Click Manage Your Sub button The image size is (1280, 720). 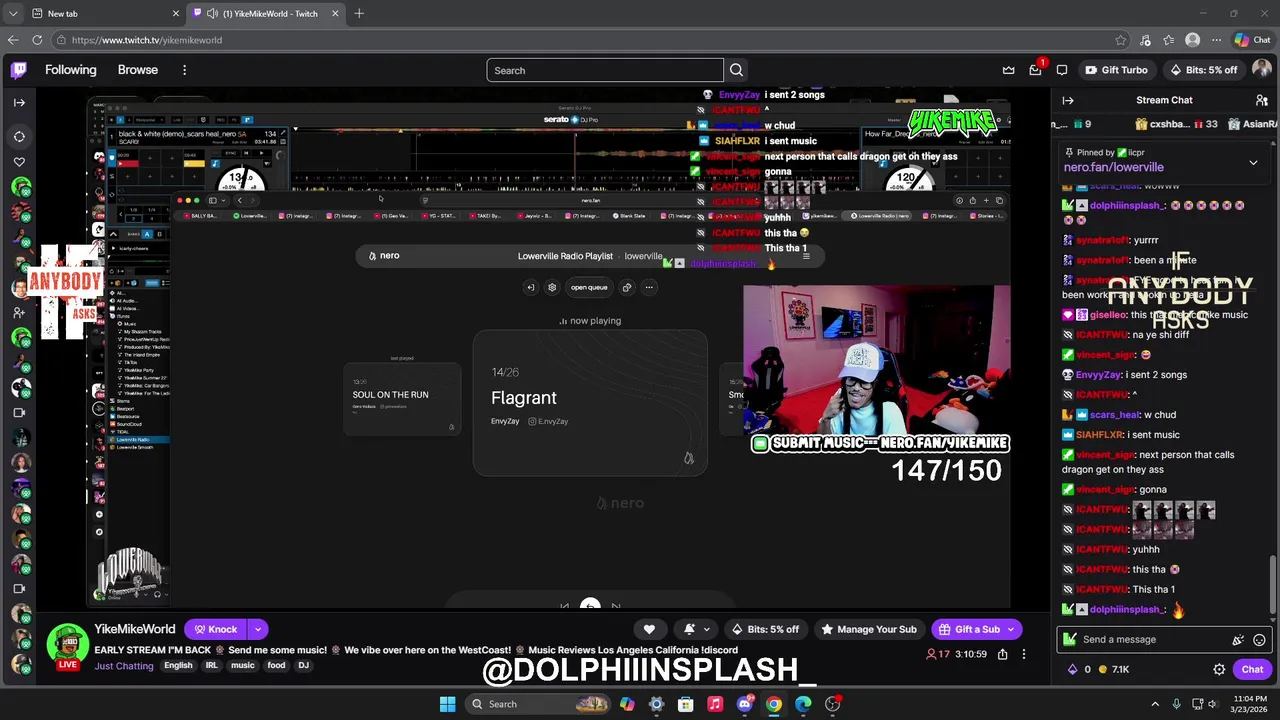(868, 629)
